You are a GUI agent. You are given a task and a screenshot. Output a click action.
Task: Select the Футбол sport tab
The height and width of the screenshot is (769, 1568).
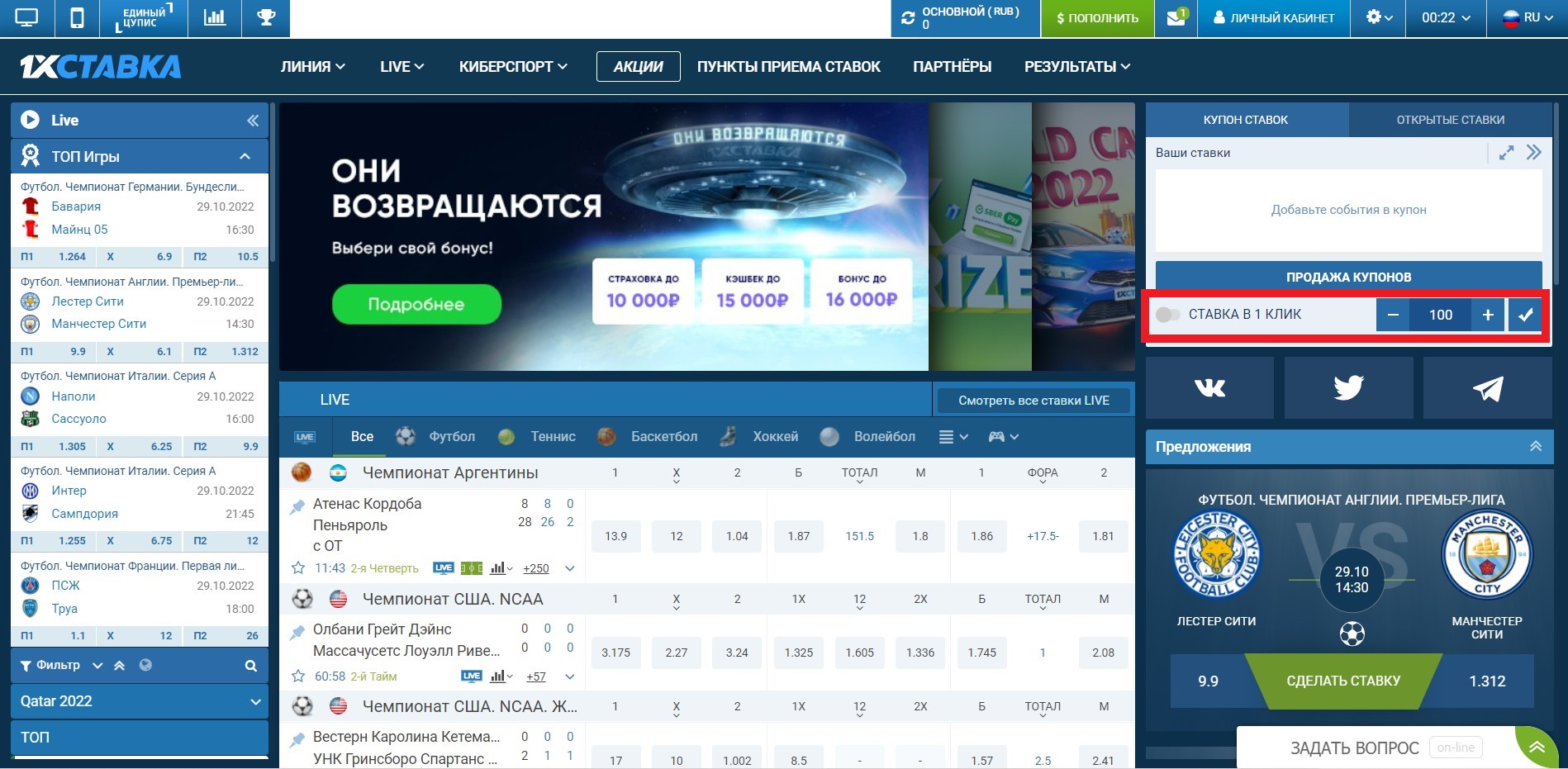point(435,437)
